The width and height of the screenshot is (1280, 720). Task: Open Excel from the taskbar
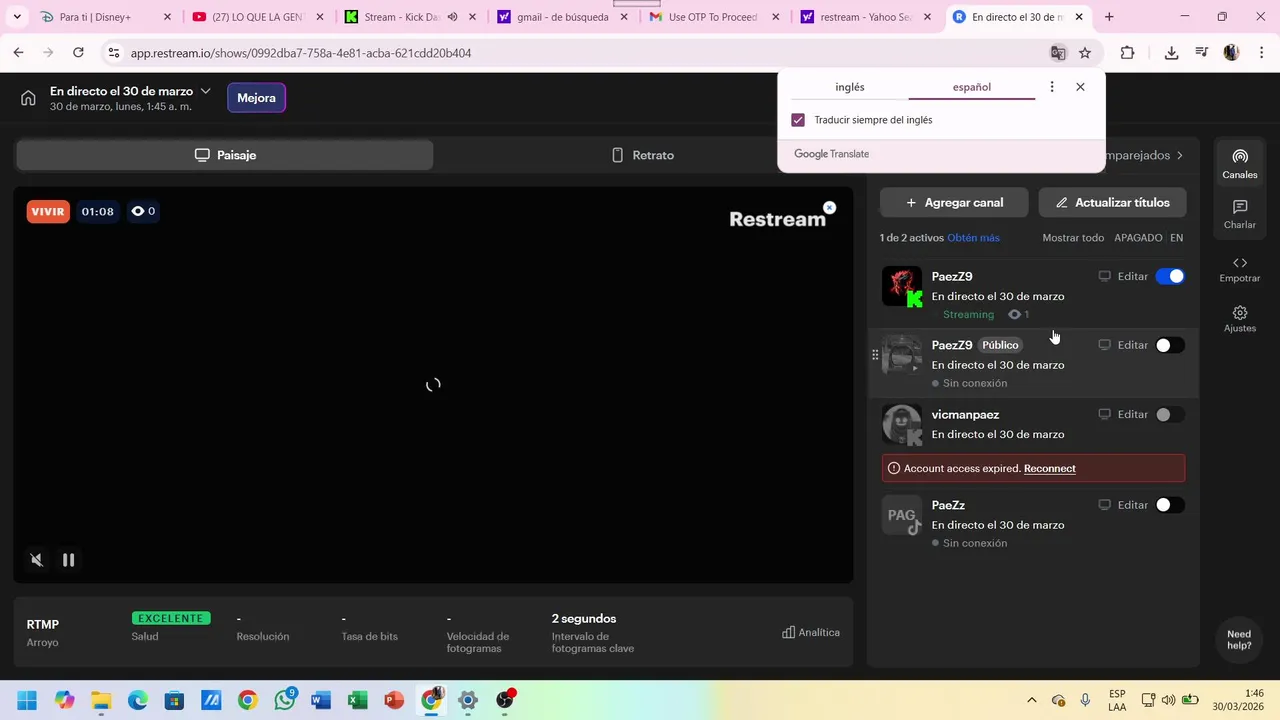pyautogui.click(x=357, y=700)
